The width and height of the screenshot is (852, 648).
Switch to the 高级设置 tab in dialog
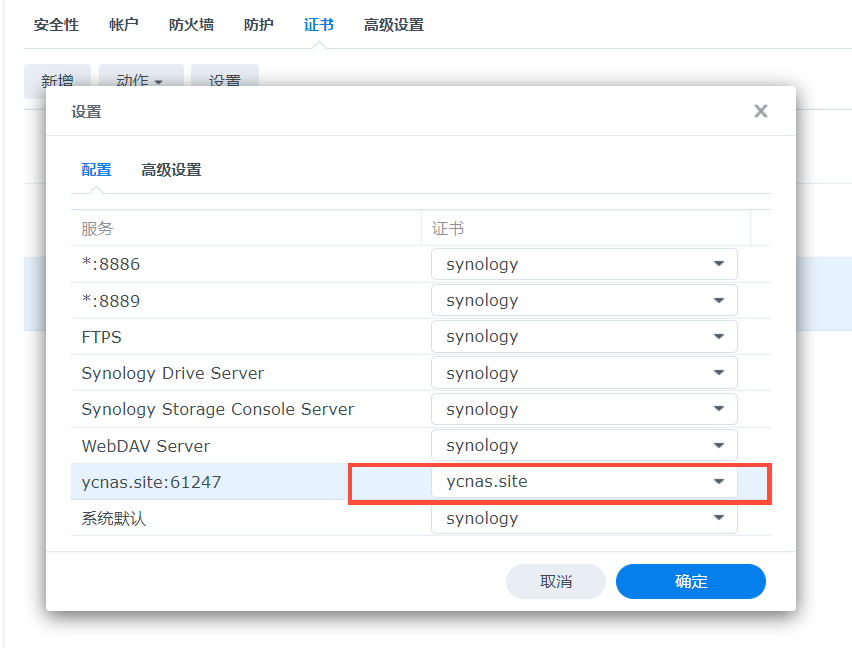coord(171,170)
